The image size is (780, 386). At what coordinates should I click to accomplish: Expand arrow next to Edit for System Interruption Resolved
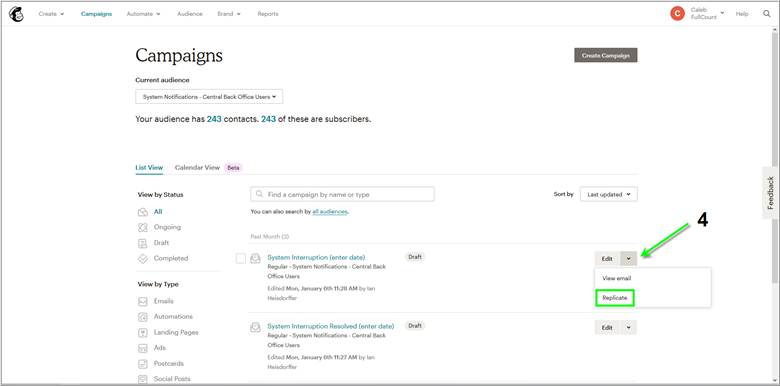coord(629,328)
